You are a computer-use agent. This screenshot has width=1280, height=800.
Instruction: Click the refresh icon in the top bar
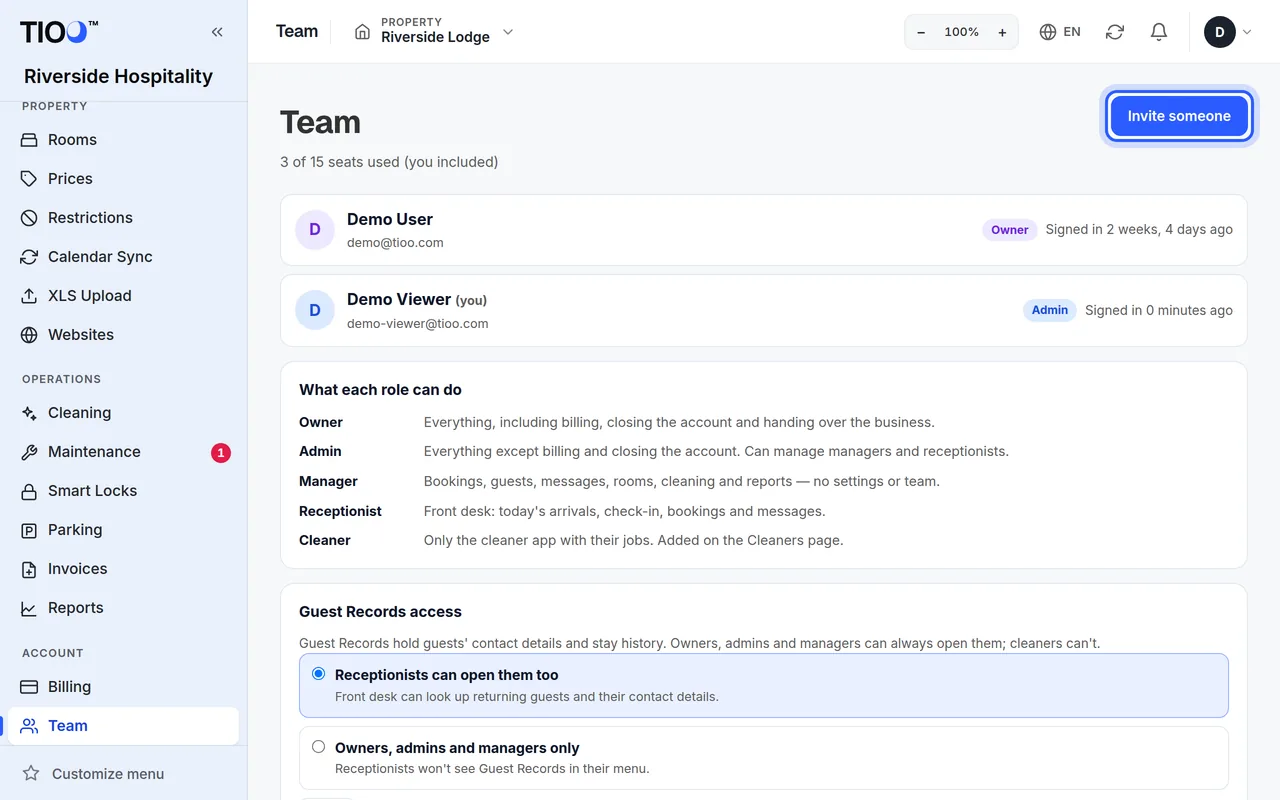(1115, 32)
